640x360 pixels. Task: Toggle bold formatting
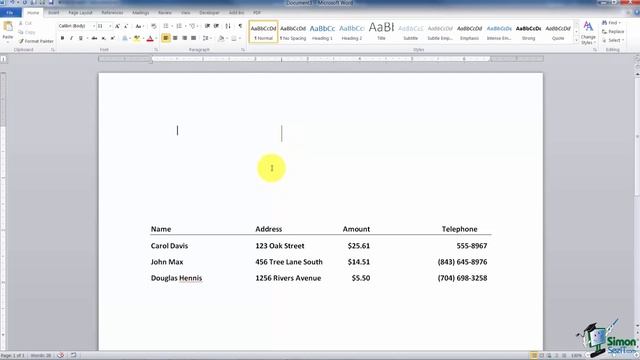(x=62, y=38)
